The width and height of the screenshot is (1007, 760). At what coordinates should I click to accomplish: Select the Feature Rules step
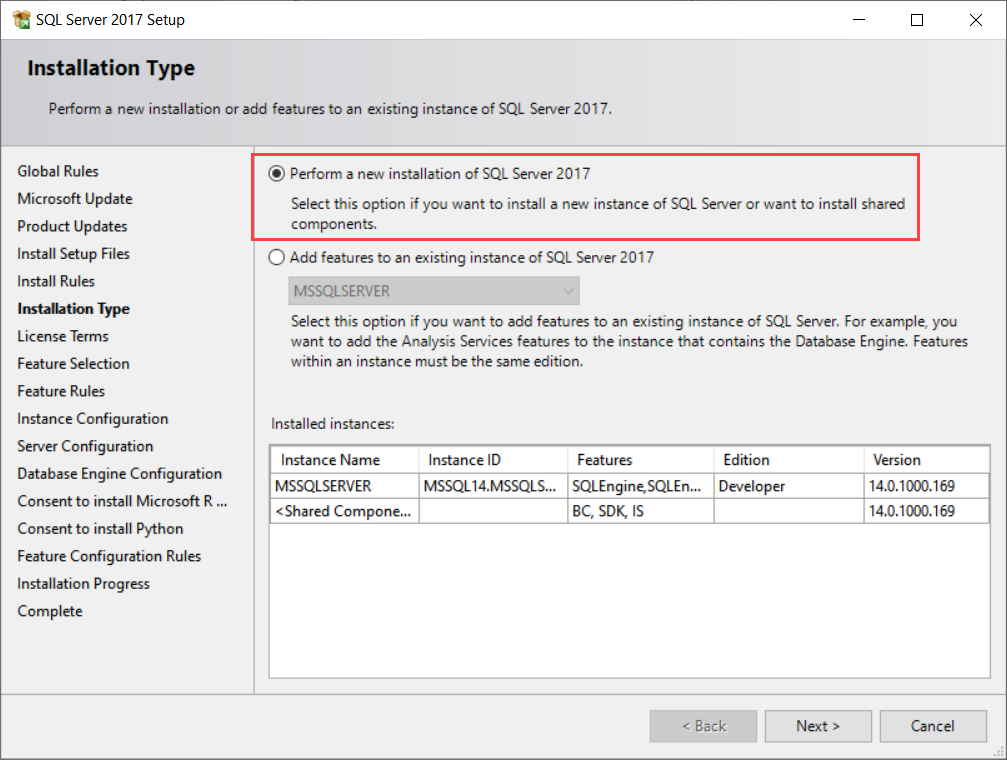61,391
